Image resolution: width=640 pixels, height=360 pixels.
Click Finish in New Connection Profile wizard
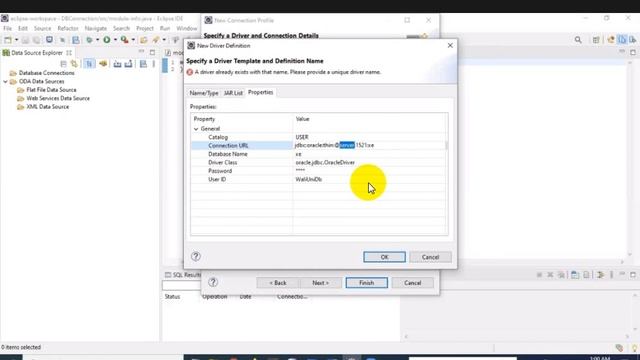click(367, 283)
